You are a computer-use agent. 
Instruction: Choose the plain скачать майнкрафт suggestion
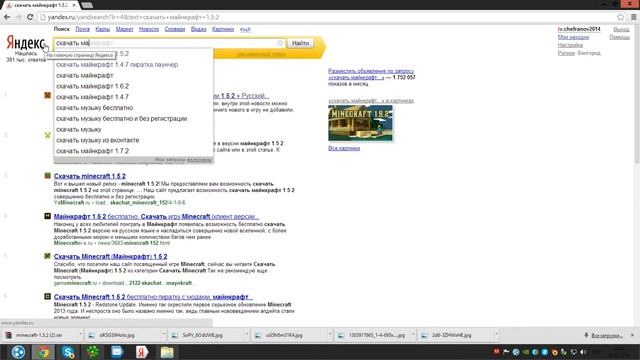point(133,76)
